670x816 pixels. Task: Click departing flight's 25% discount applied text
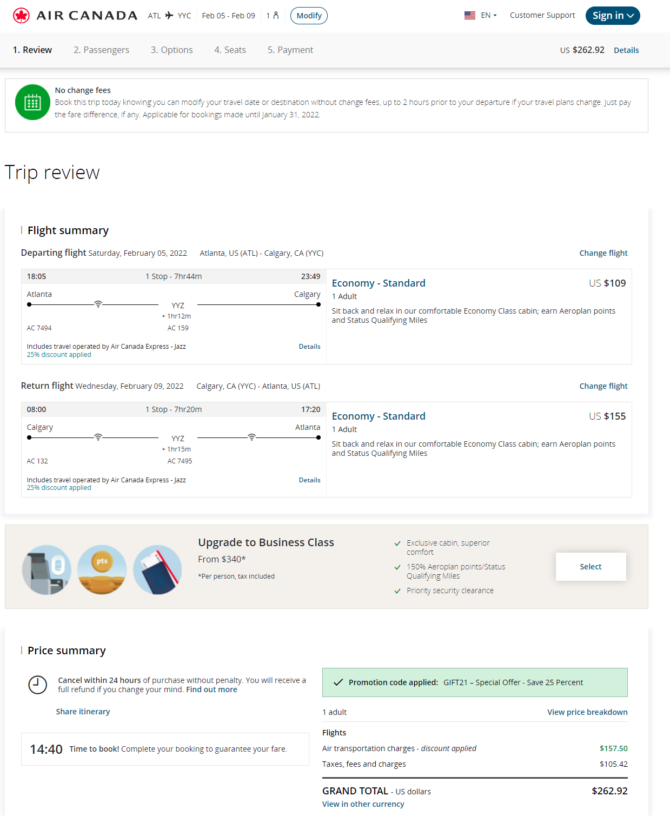(59, 354)
